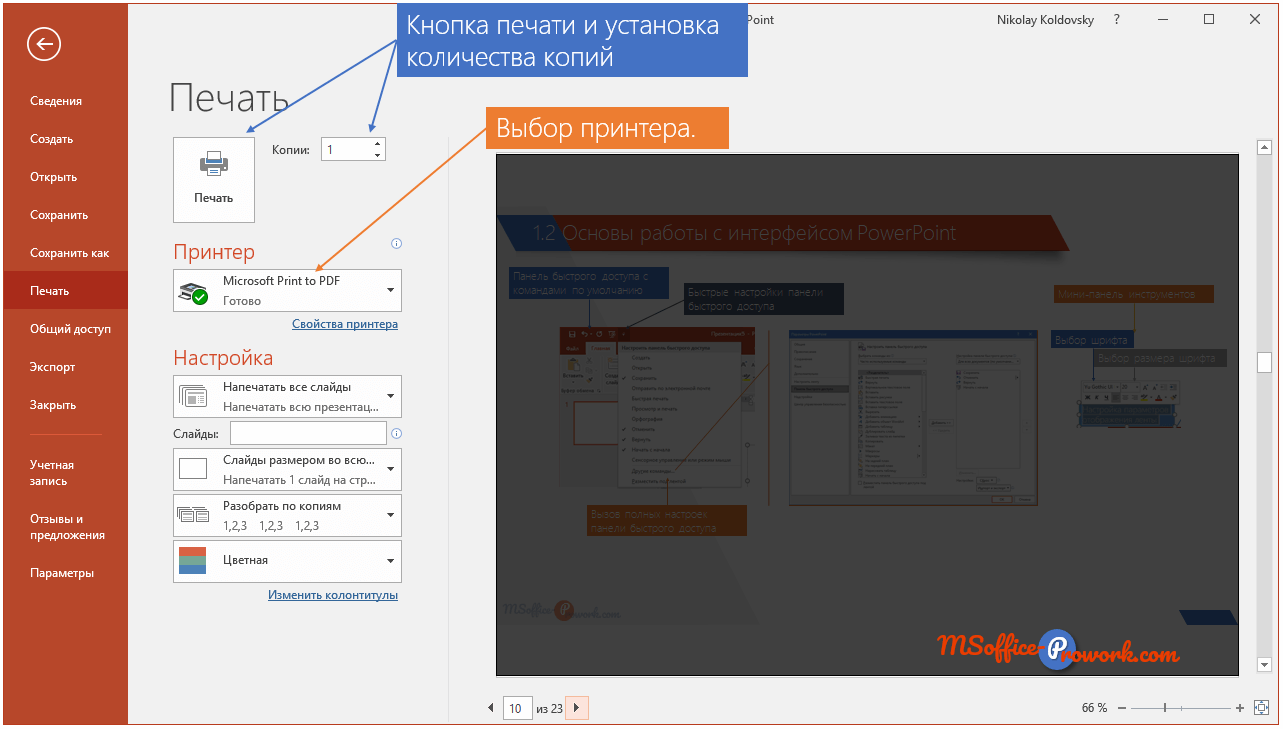Minimize the PowerPoint window
1283x729 pixels.
click(1163, 19)
